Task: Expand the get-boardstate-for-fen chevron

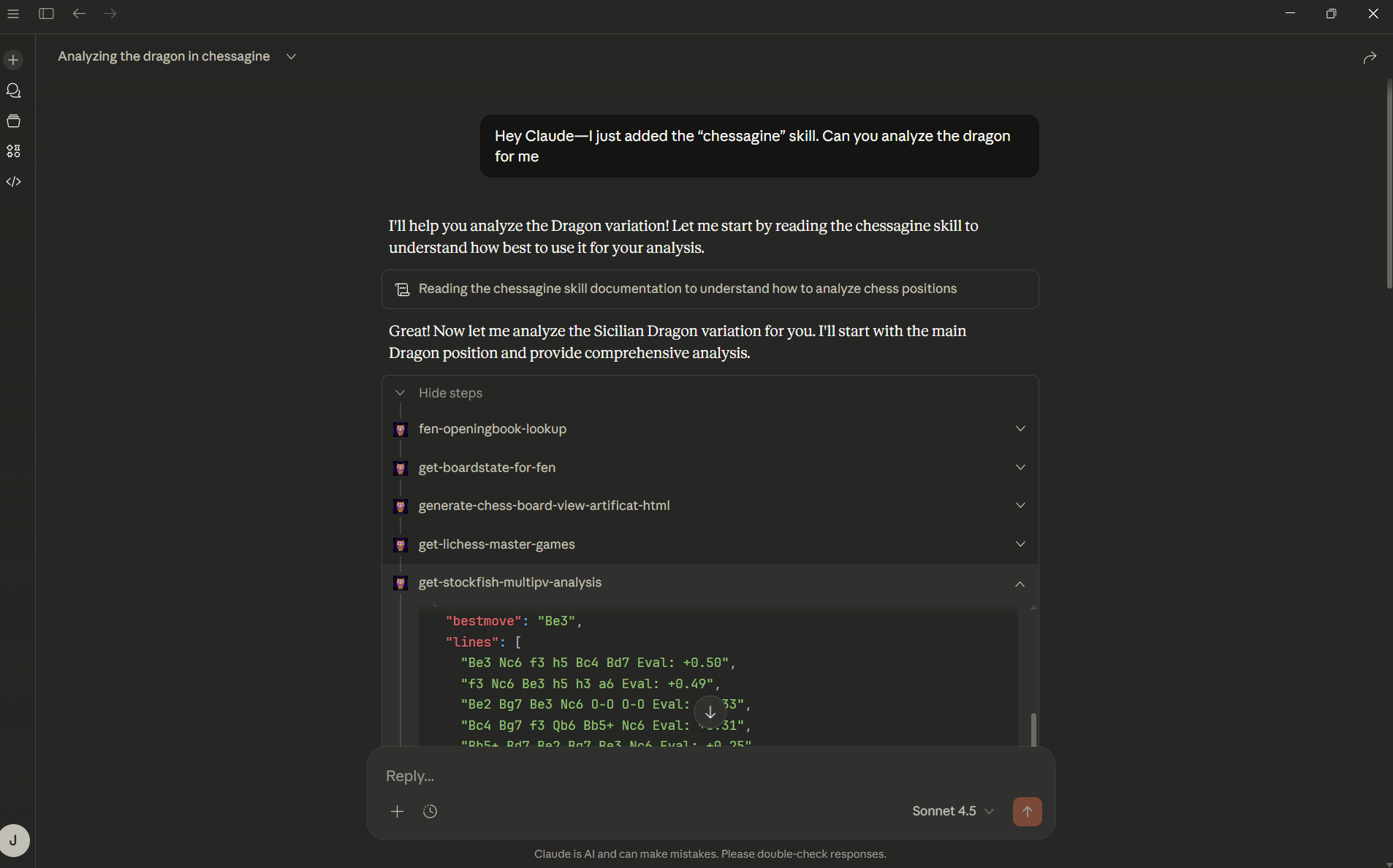Action: 1020,468
